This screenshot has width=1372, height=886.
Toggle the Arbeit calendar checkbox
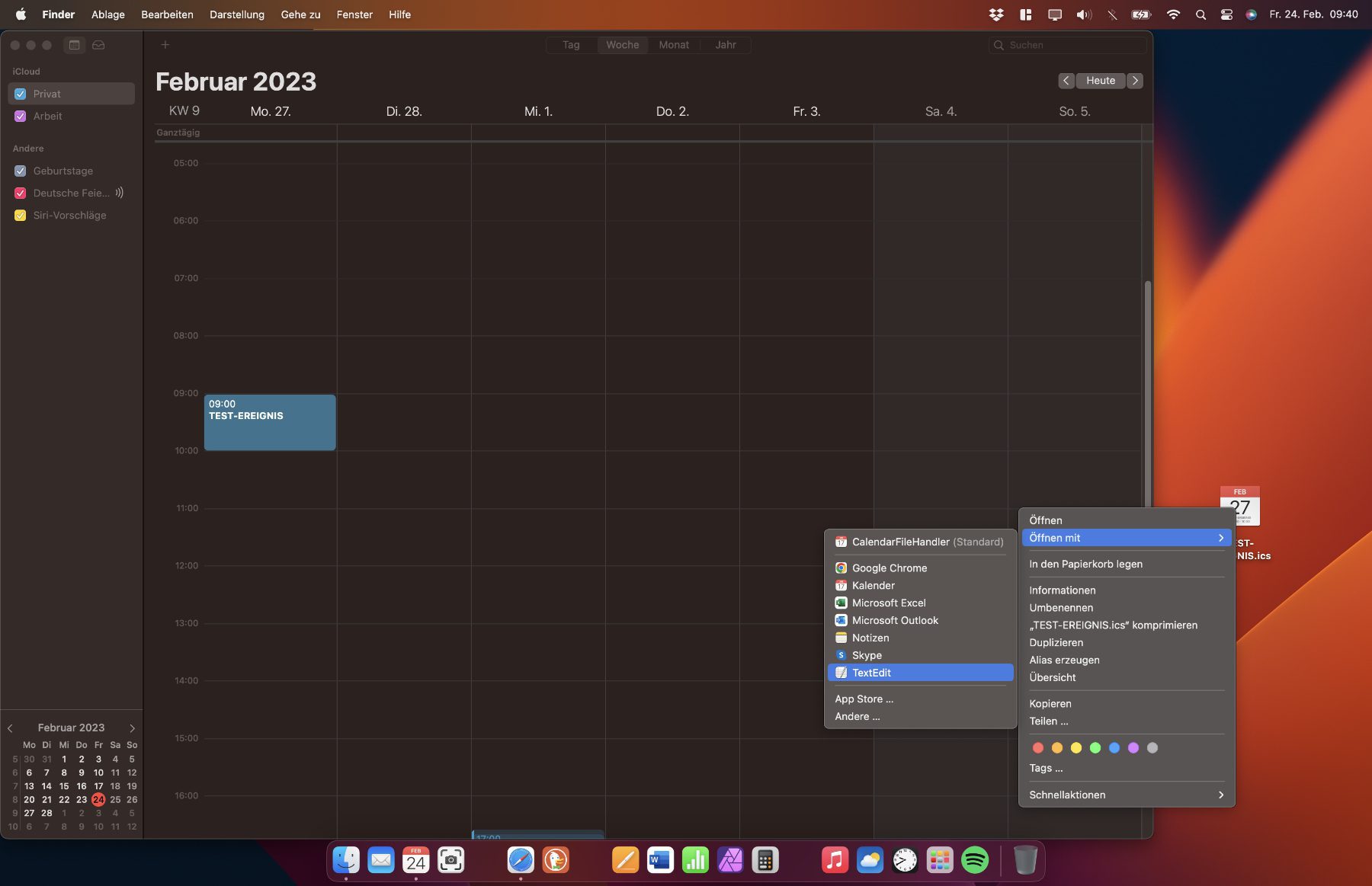point(21,116)
